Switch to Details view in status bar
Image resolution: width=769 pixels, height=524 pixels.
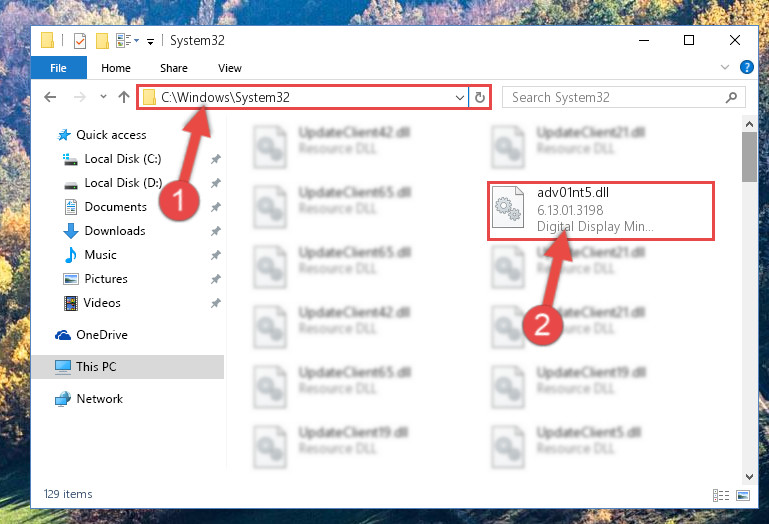pos(720,496)
